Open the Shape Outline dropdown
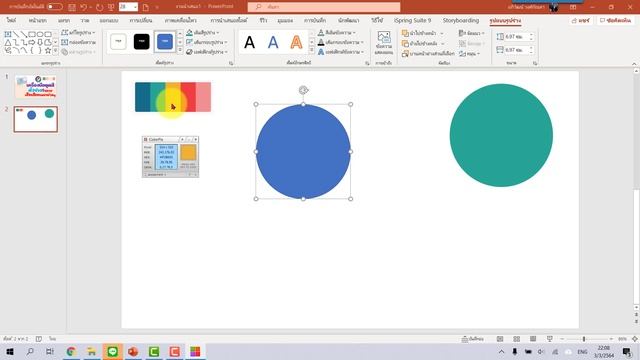 point(206,42)
